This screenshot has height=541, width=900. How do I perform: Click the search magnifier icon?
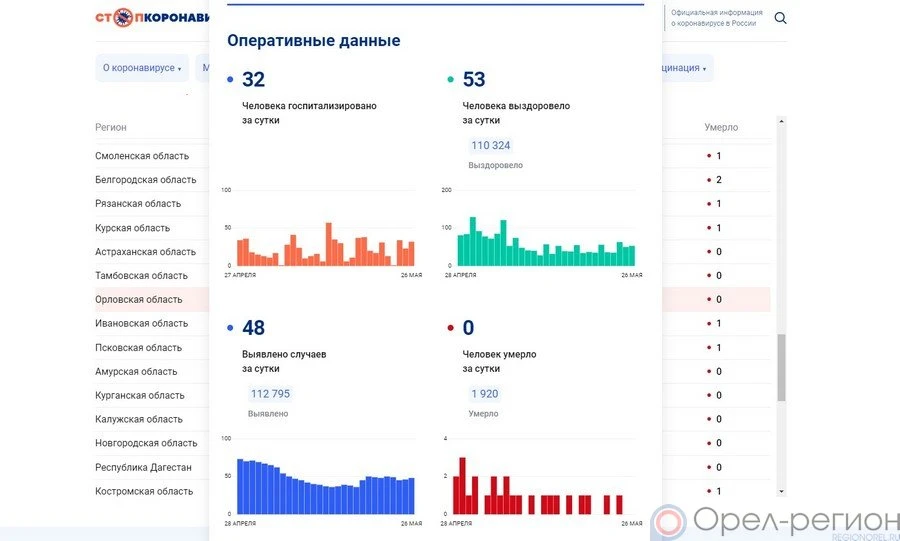tap(781, 18)
